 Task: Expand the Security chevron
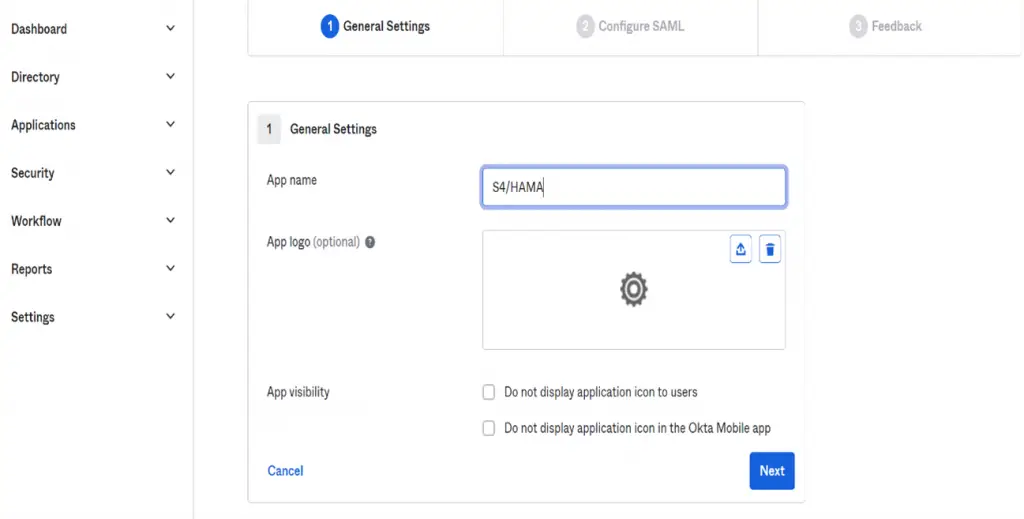tap(170, 172)
